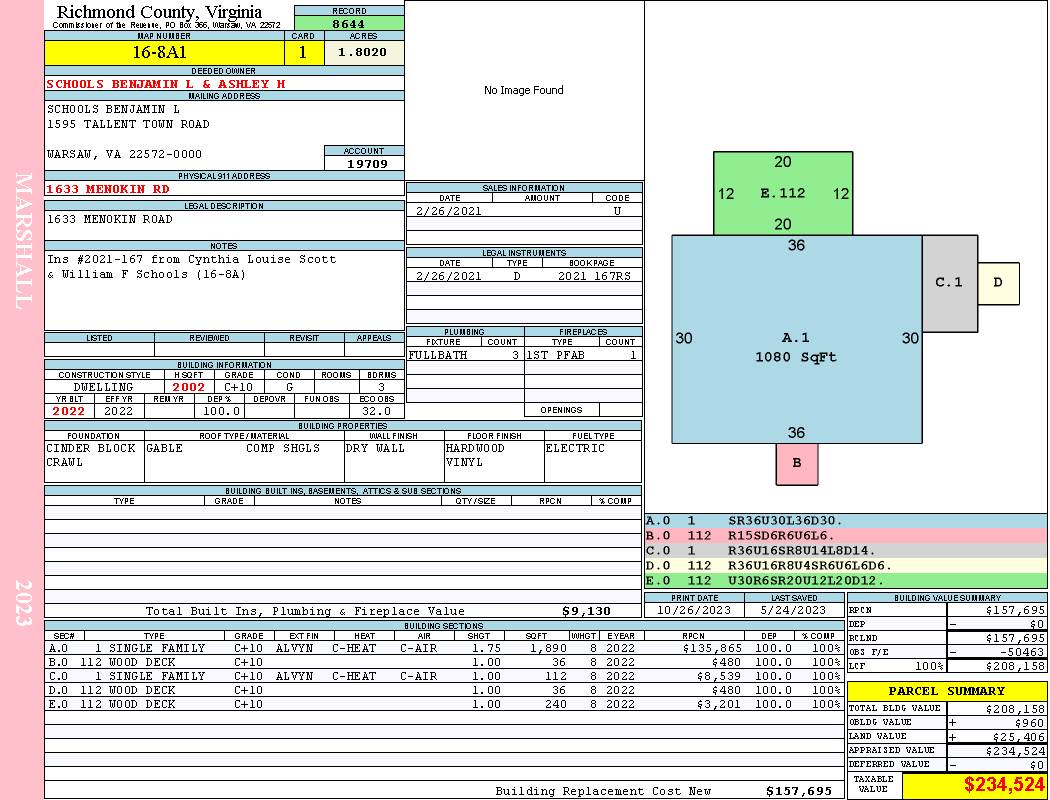This screenshot has width=1050, height=800.
Task: Click the vertical MARSHALL district label
Action: [x=23, y=241]
